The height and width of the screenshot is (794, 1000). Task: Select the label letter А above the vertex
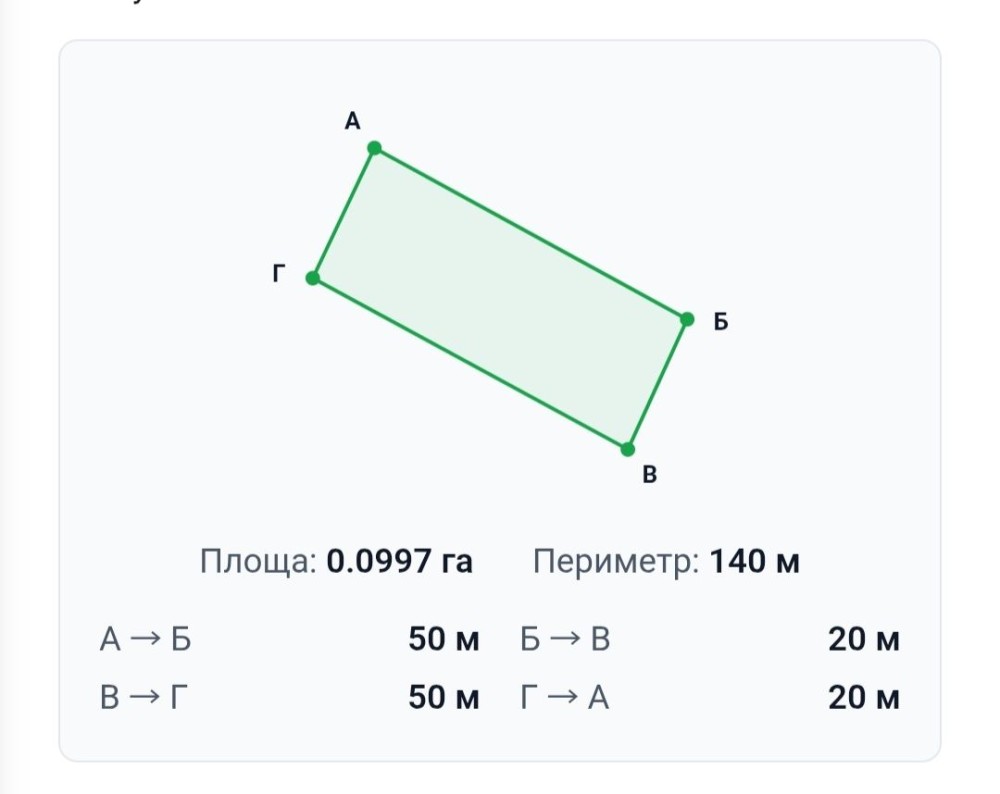[353, 121]
